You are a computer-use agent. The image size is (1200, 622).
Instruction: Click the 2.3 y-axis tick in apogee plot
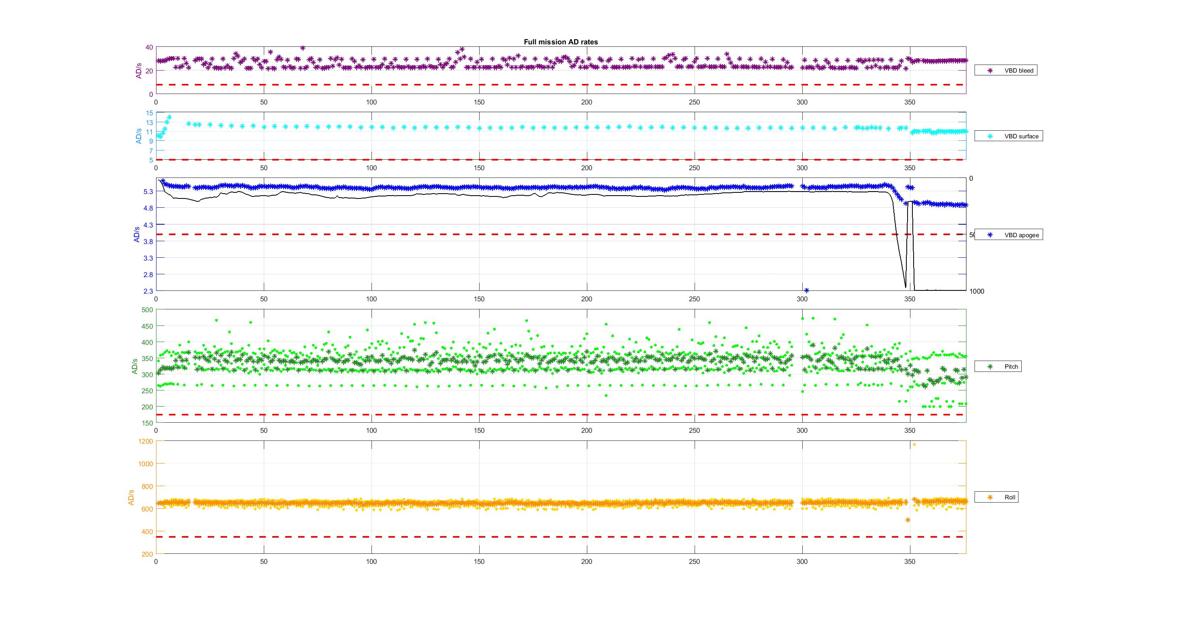pyautogui.click(x=147, y=291)
